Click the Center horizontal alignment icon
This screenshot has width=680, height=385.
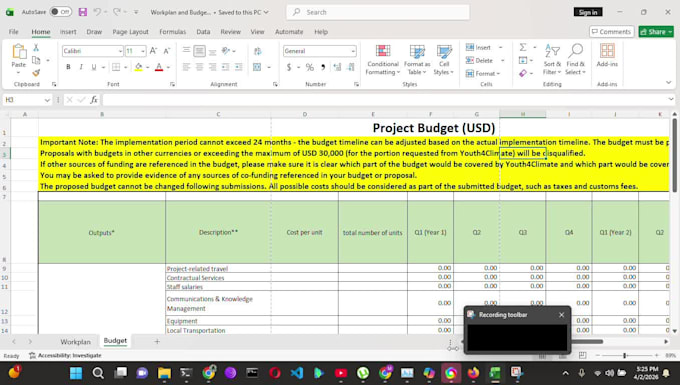[x=199, y=67]
